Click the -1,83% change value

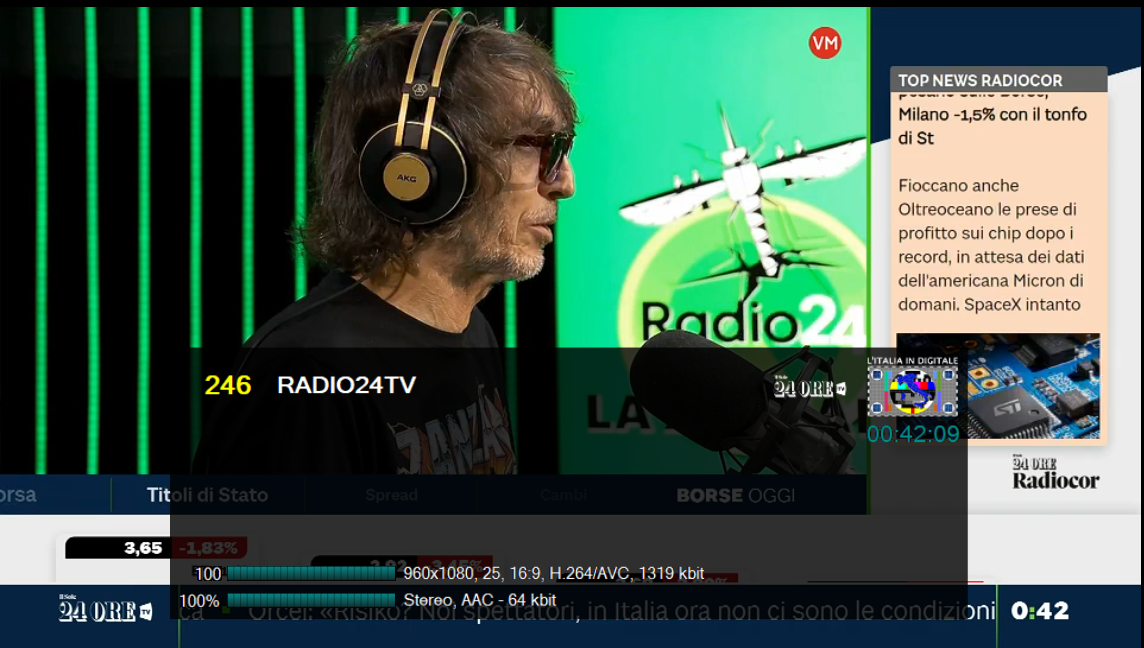pyautogui.click(x=209, y=548)
